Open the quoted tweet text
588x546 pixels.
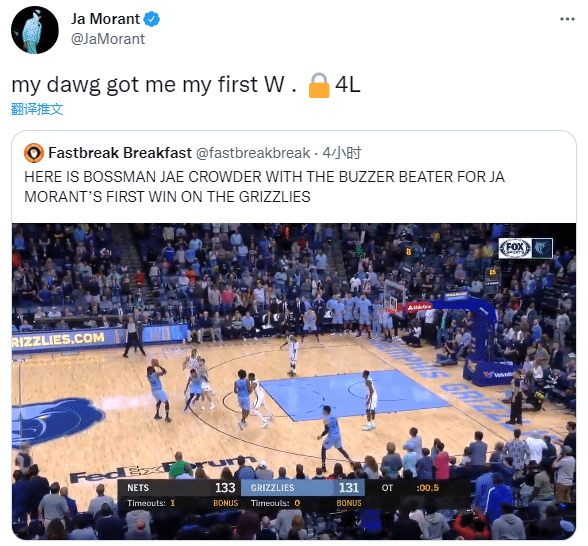click(264, 187)
